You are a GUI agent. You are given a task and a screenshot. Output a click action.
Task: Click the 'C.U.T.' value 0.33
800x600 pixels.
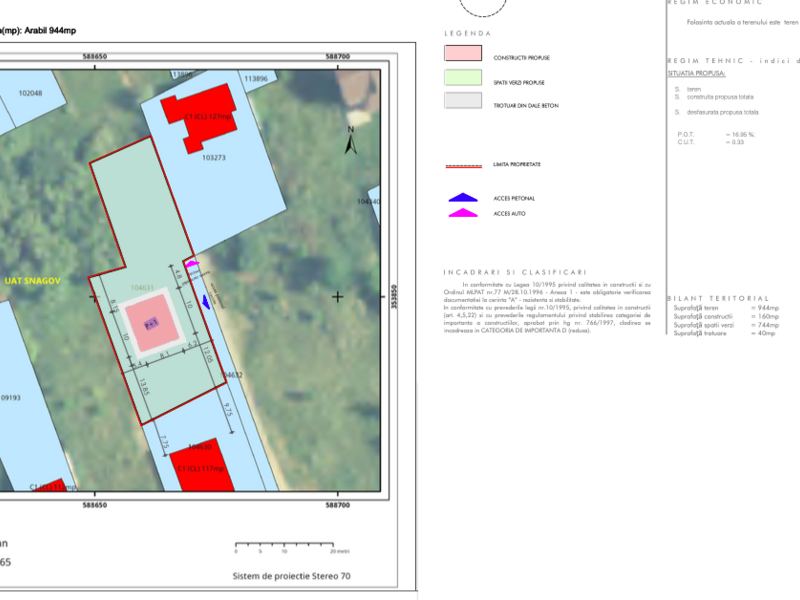click(735, 142)
